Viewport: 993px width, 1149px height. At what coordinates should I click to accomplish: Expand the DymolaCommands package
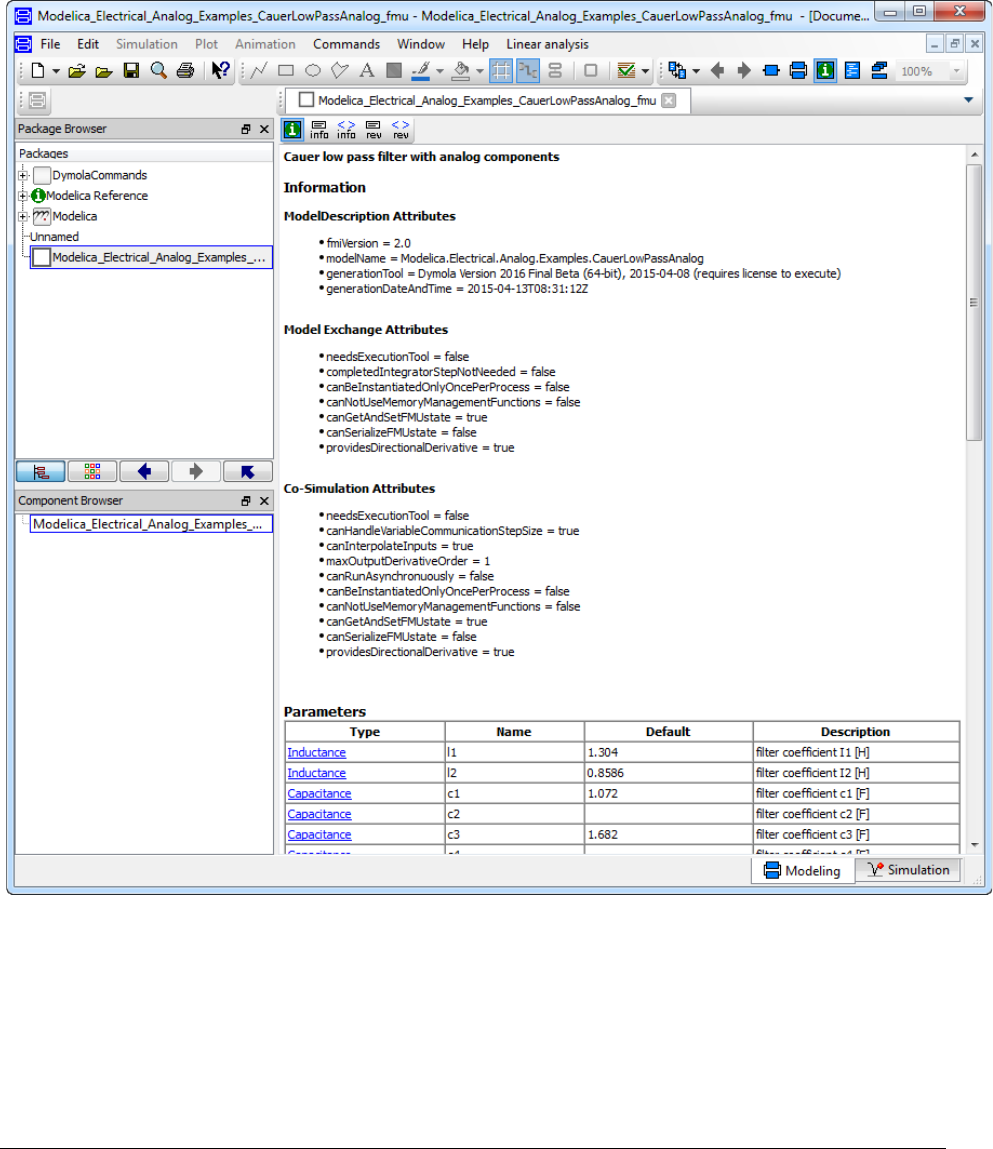click(23, 175)
